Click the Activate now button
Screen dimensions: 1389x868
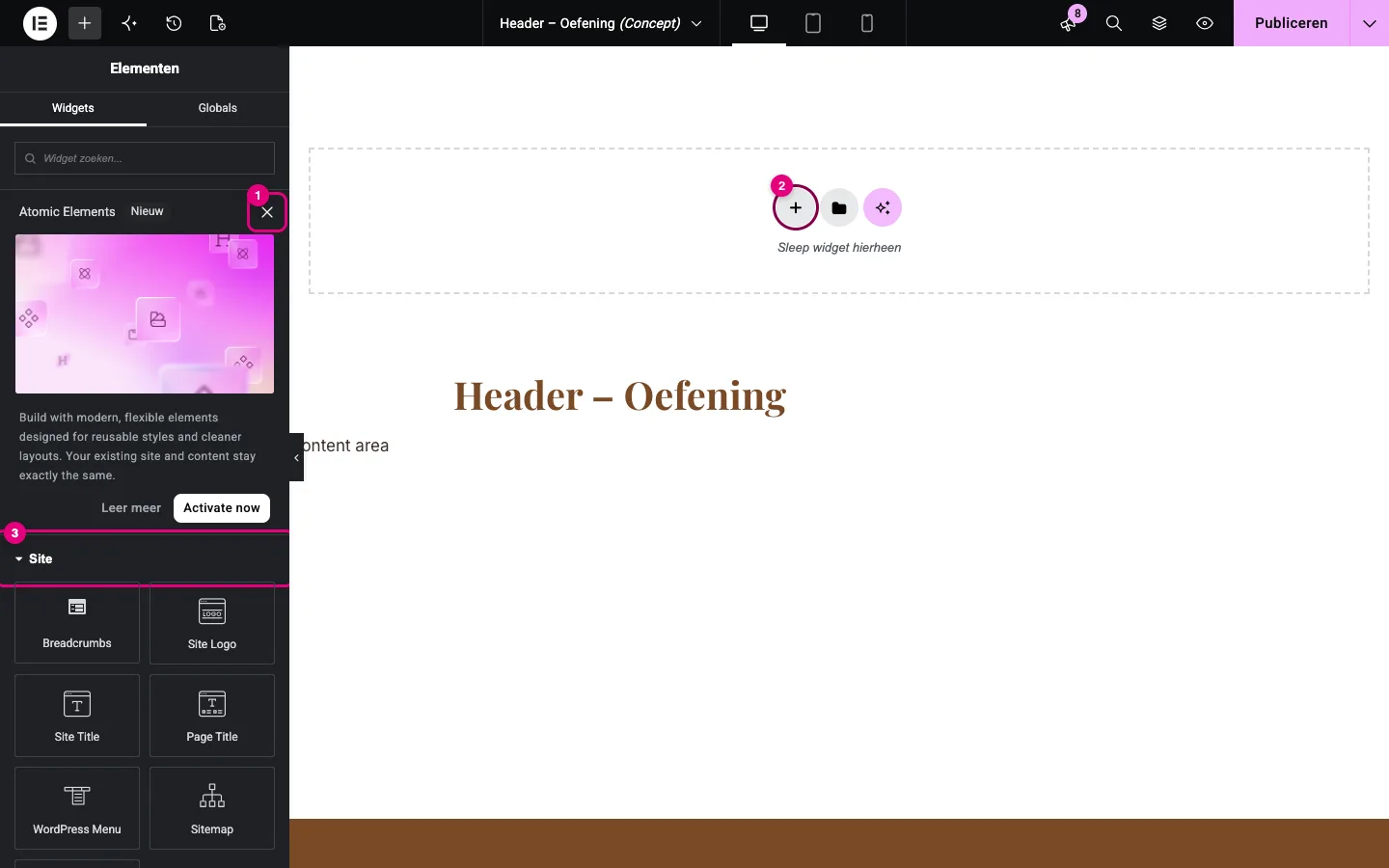(x=222, y=508)
